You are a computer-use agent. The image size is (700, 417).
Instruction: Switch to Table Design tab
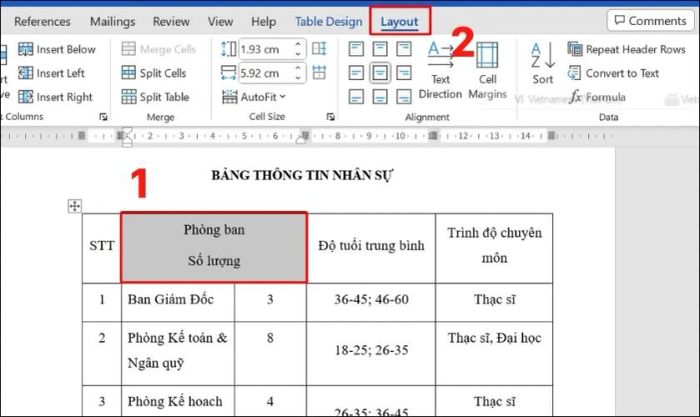pos(329,21)
